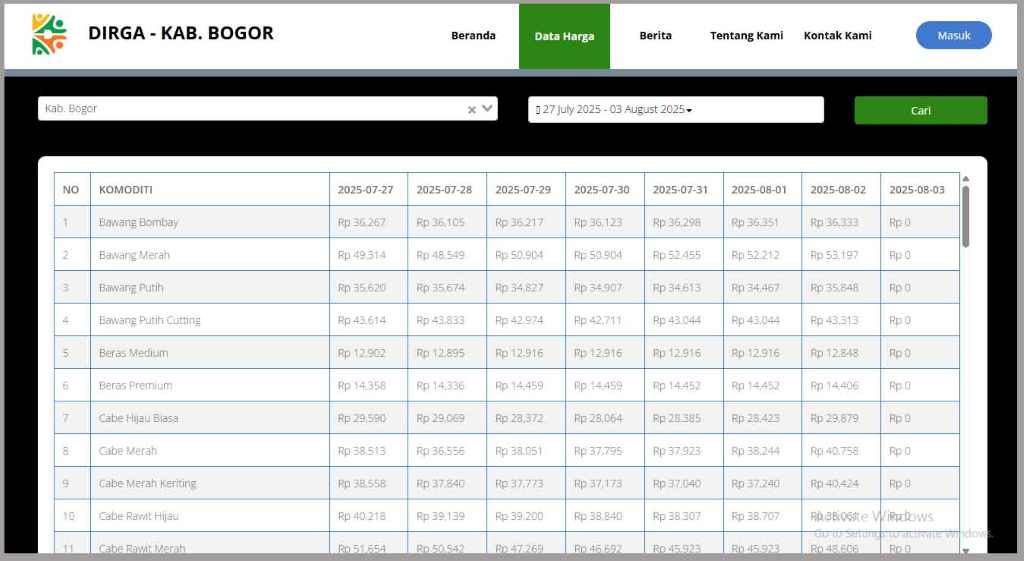Viewport: 1024px width, 561px height.
Task: Click the Rp 38.307 price cell
Action: [684, 516]
